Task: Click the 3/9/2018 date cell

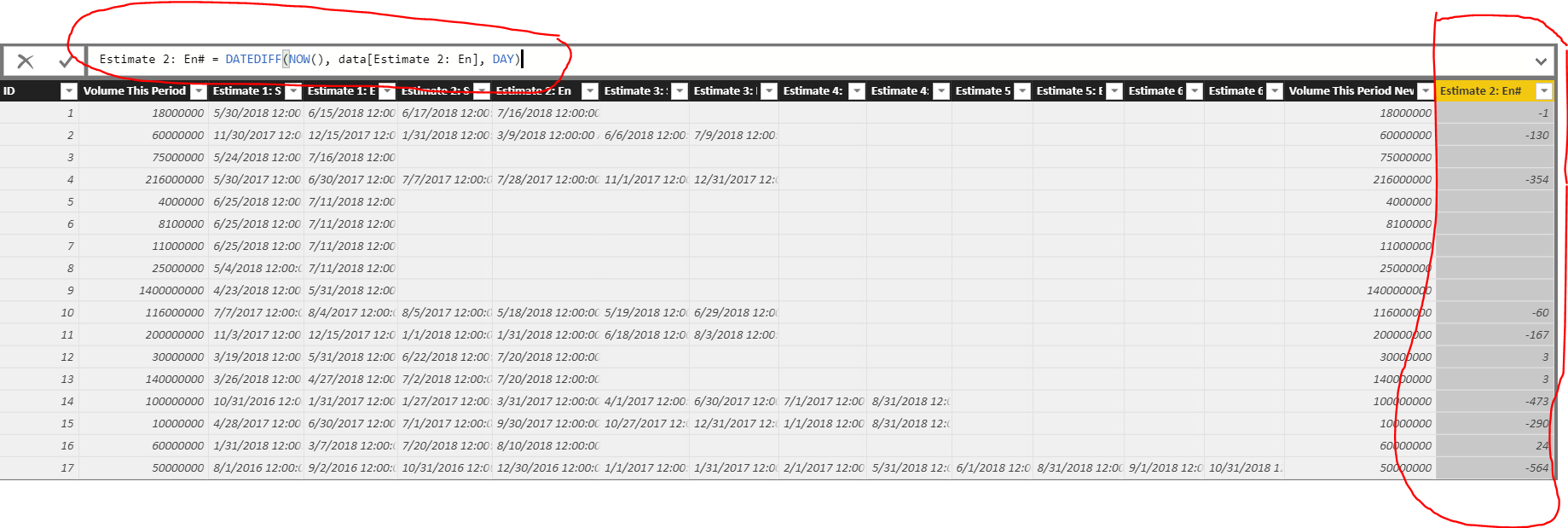Action: tap(547, 136)
